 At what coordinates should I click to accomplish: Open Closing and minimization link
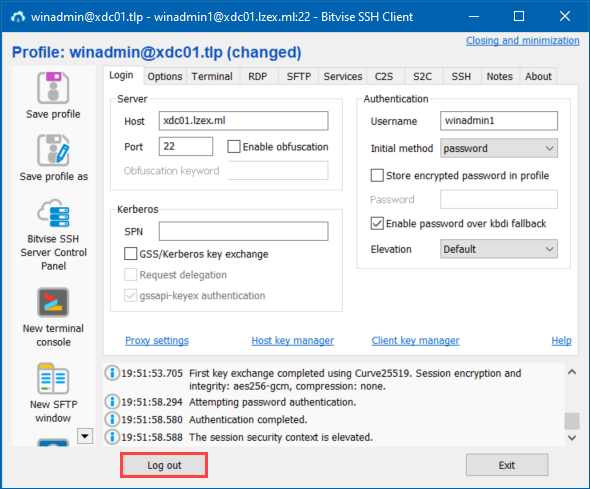coord(523,40)
